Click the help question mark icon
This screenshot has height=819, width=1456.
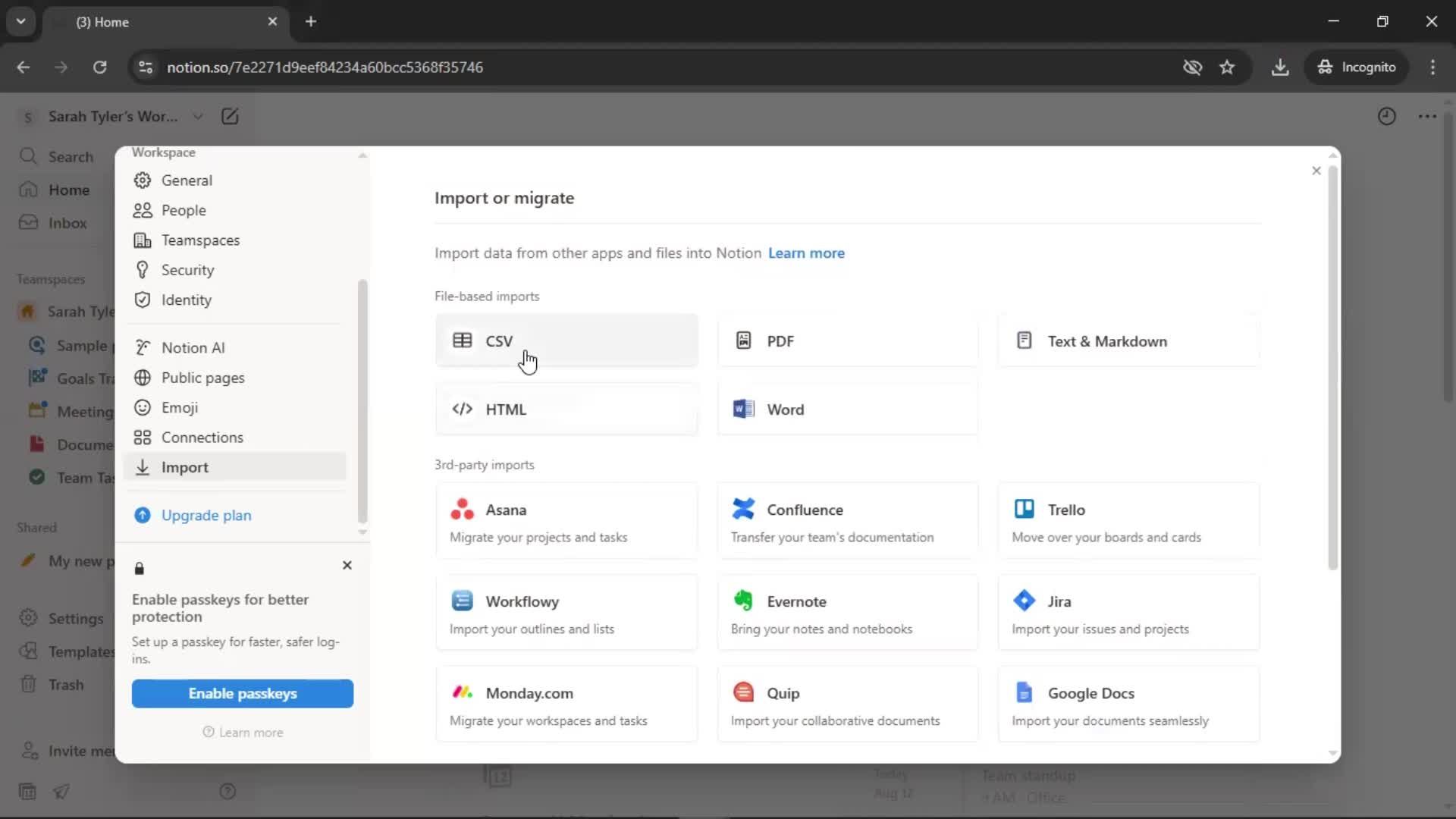point(227,792)
